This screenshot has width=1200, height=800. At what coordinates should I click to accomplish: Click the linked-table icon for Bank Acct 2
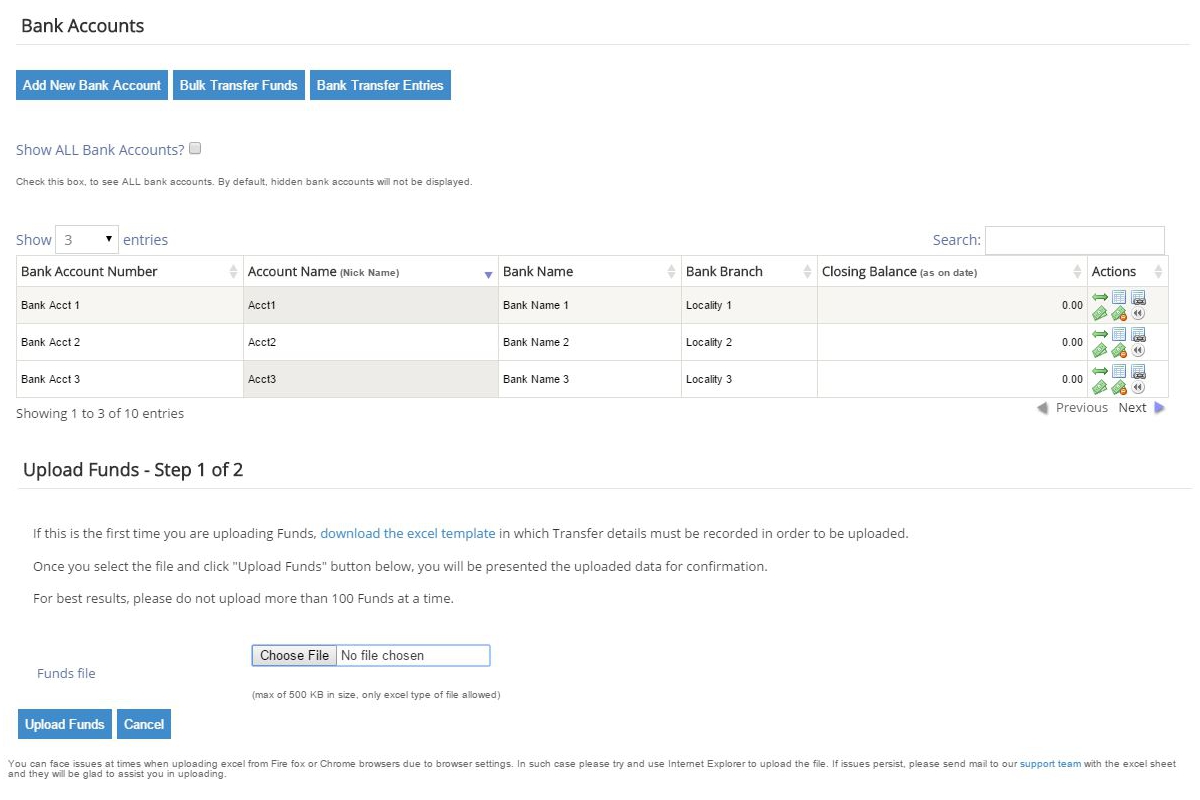point(1138,334)
